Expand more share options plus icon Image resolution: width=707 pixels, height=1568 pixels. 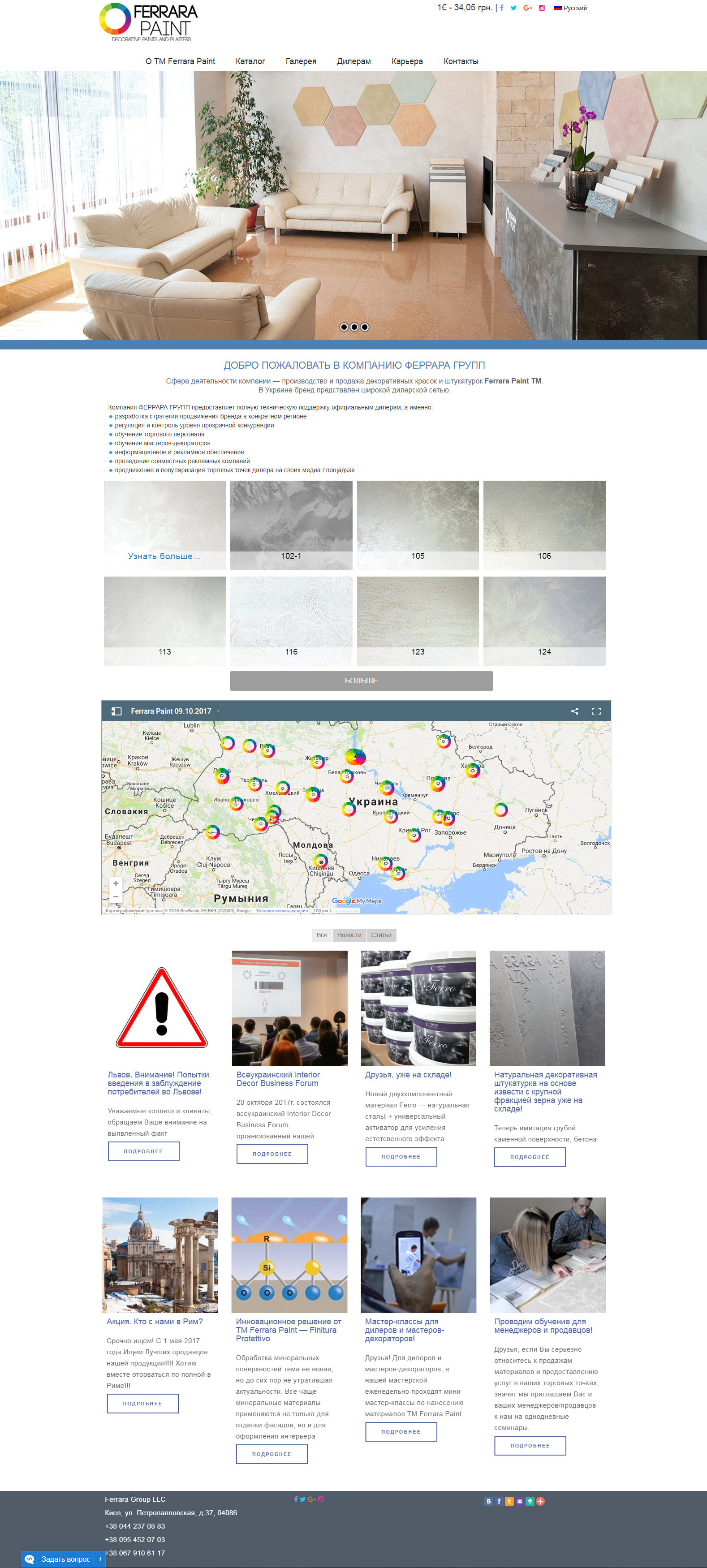point(540,1501)
